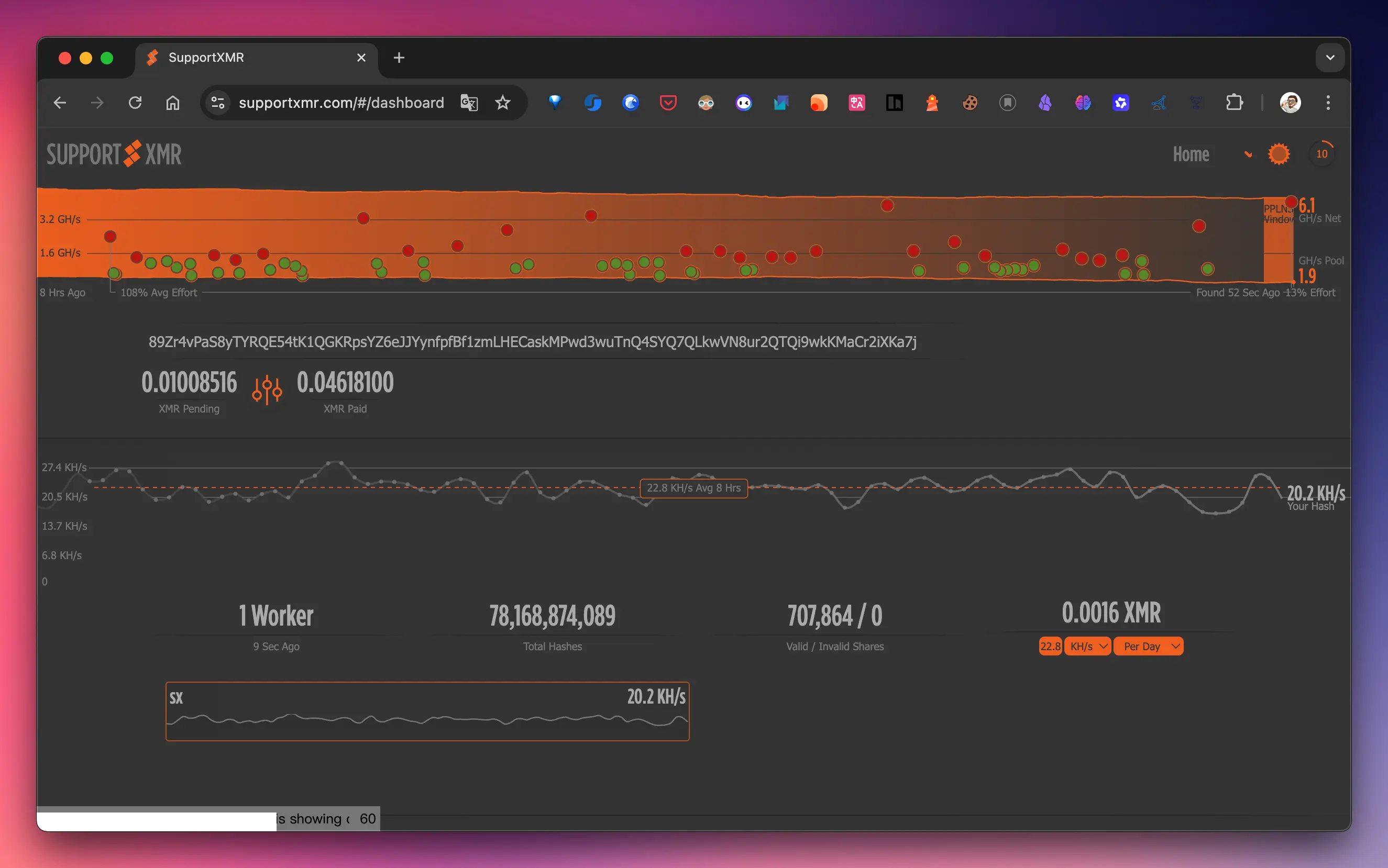This screenshot has height=868, width=1388.
Task: Reload the page with refresh icon
Action: coord(135,103)
